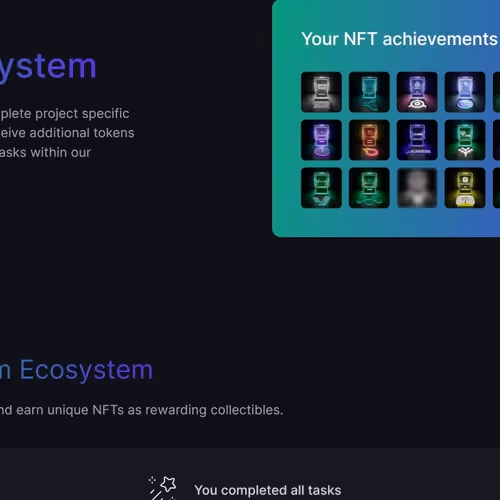Open the yellow glowing NFT badge
Viewport: 500px width, 500px height.
[x=465, y=188]
